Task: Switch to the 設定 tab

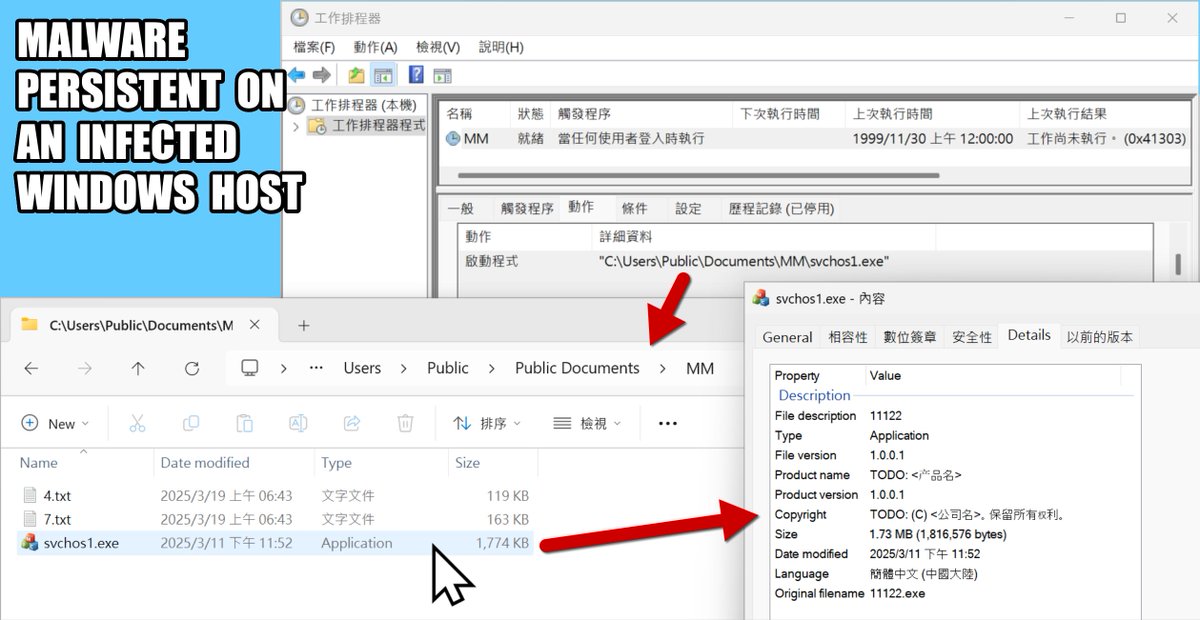Action: point(688,209)
